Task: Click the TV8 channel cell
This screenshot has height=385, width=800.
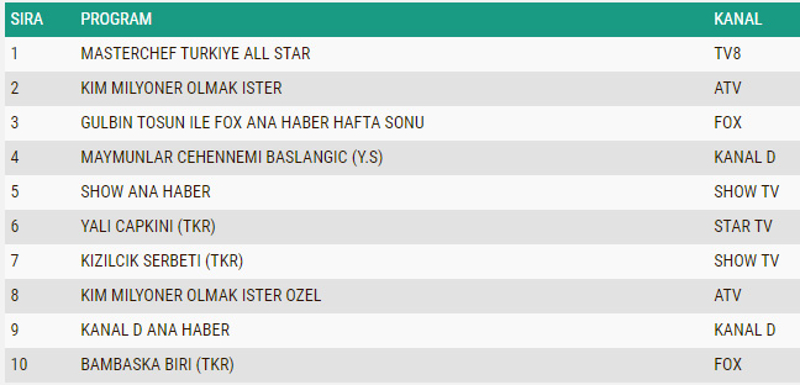Action: pyautogui.click(x=727, y=54)
